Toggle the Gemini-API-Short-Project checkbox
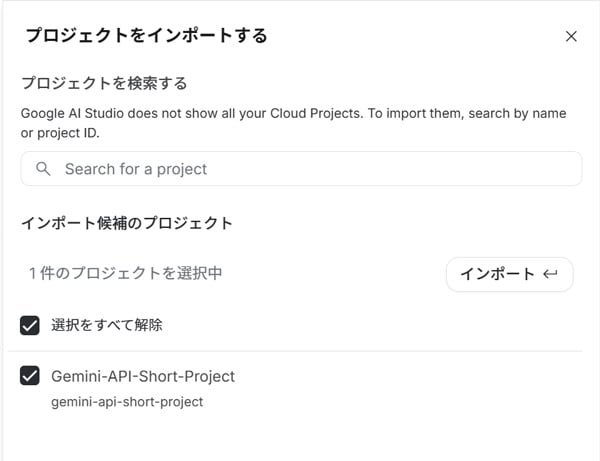This screenshot has width=600, height=461. click(x=30, y=376)
